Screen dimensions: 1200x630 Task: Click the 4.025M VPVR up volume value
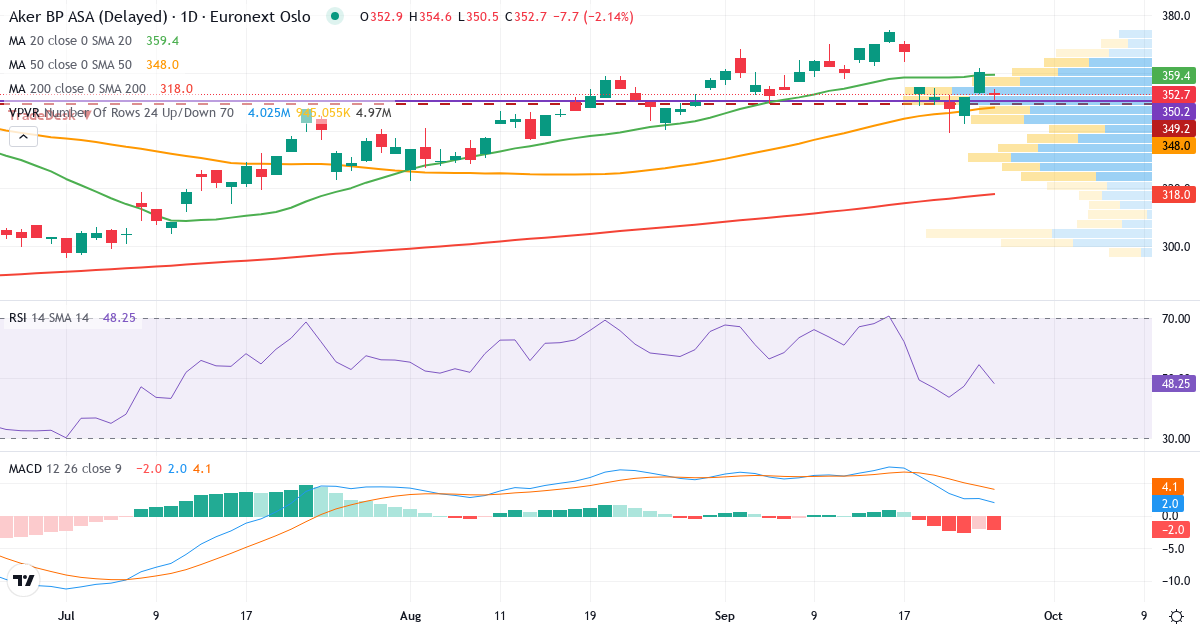point(269,113)
